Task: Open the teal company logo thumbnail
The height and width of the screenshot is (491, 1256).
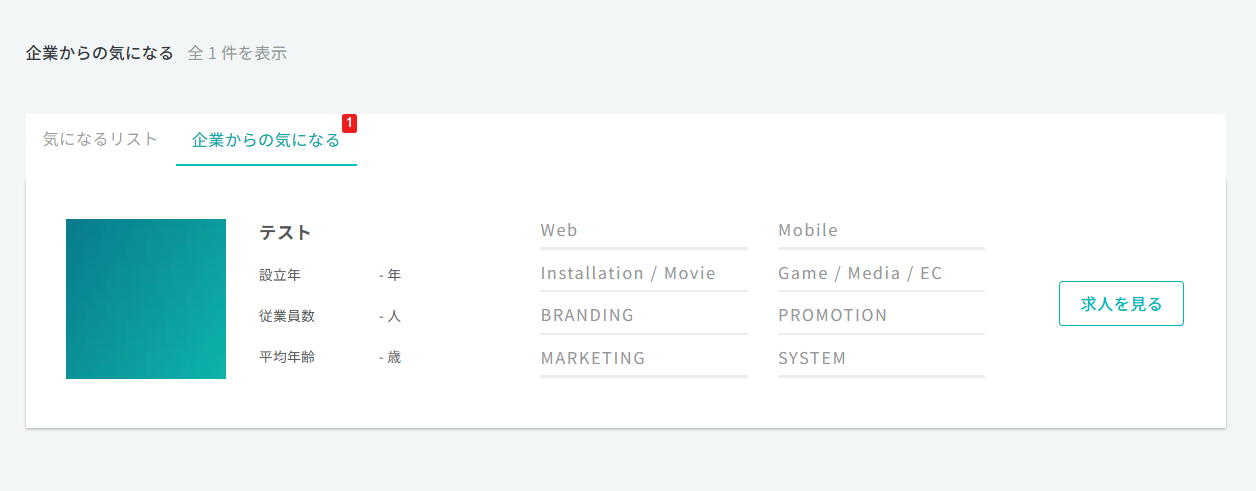Action: pyautogui.click(x=146, y=299)
